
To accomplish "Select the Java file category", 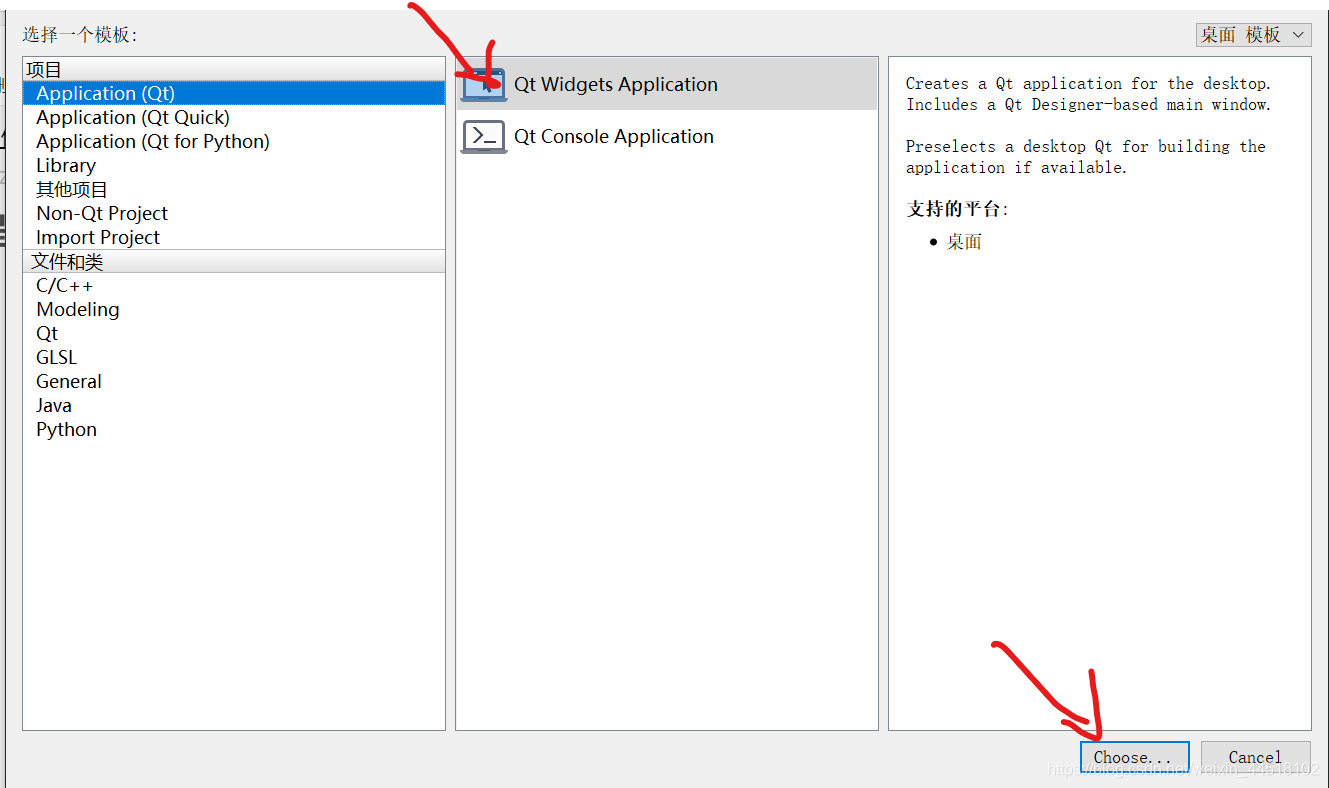I will tap(234, 405).
